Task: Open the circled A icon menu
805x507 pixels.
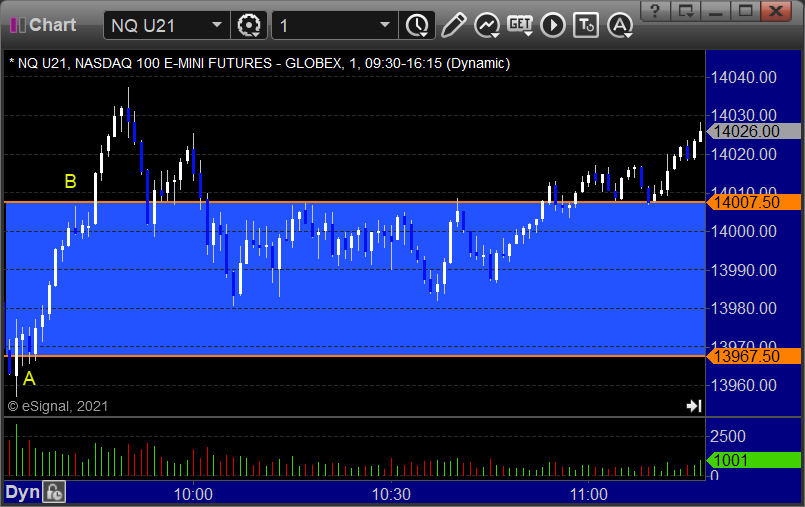Action: 620,25
